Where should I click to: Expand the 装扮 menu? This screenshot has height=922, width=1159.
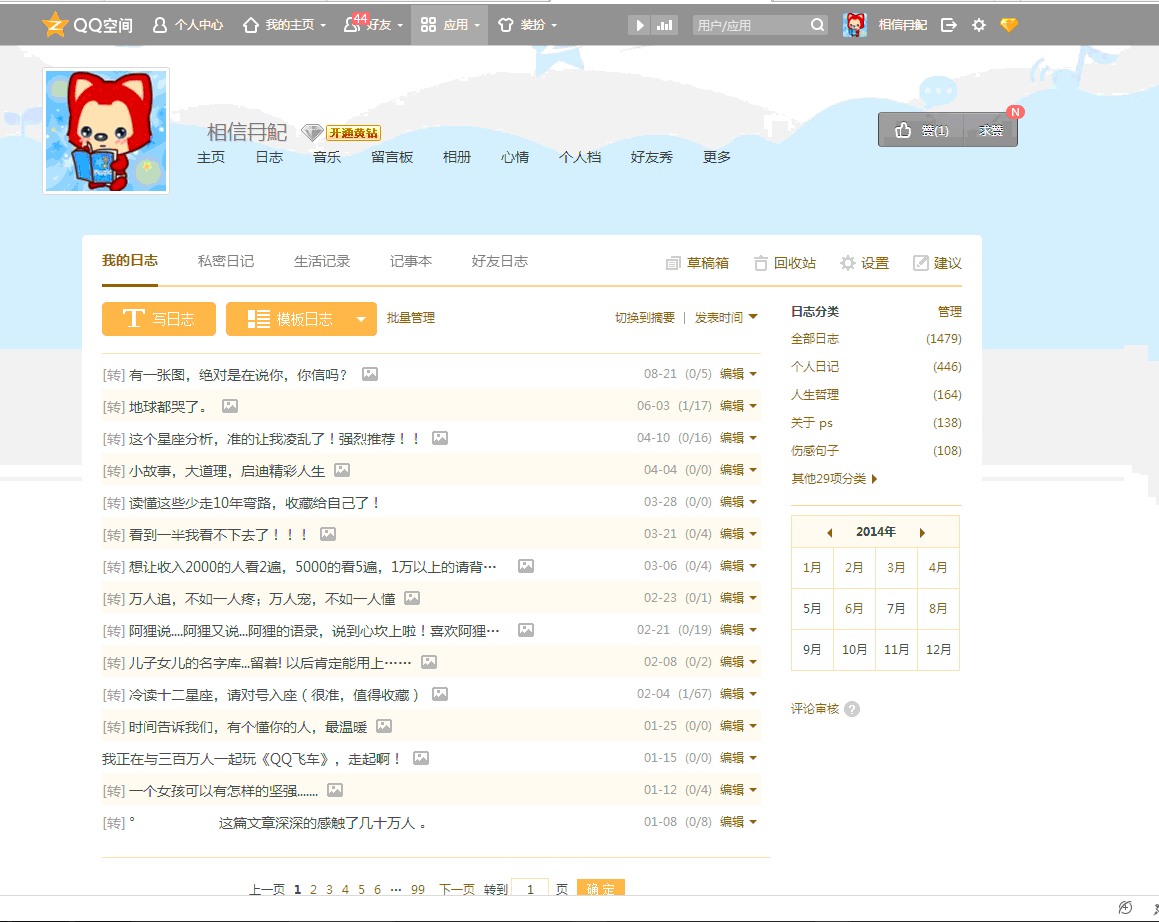pos(527,25)
